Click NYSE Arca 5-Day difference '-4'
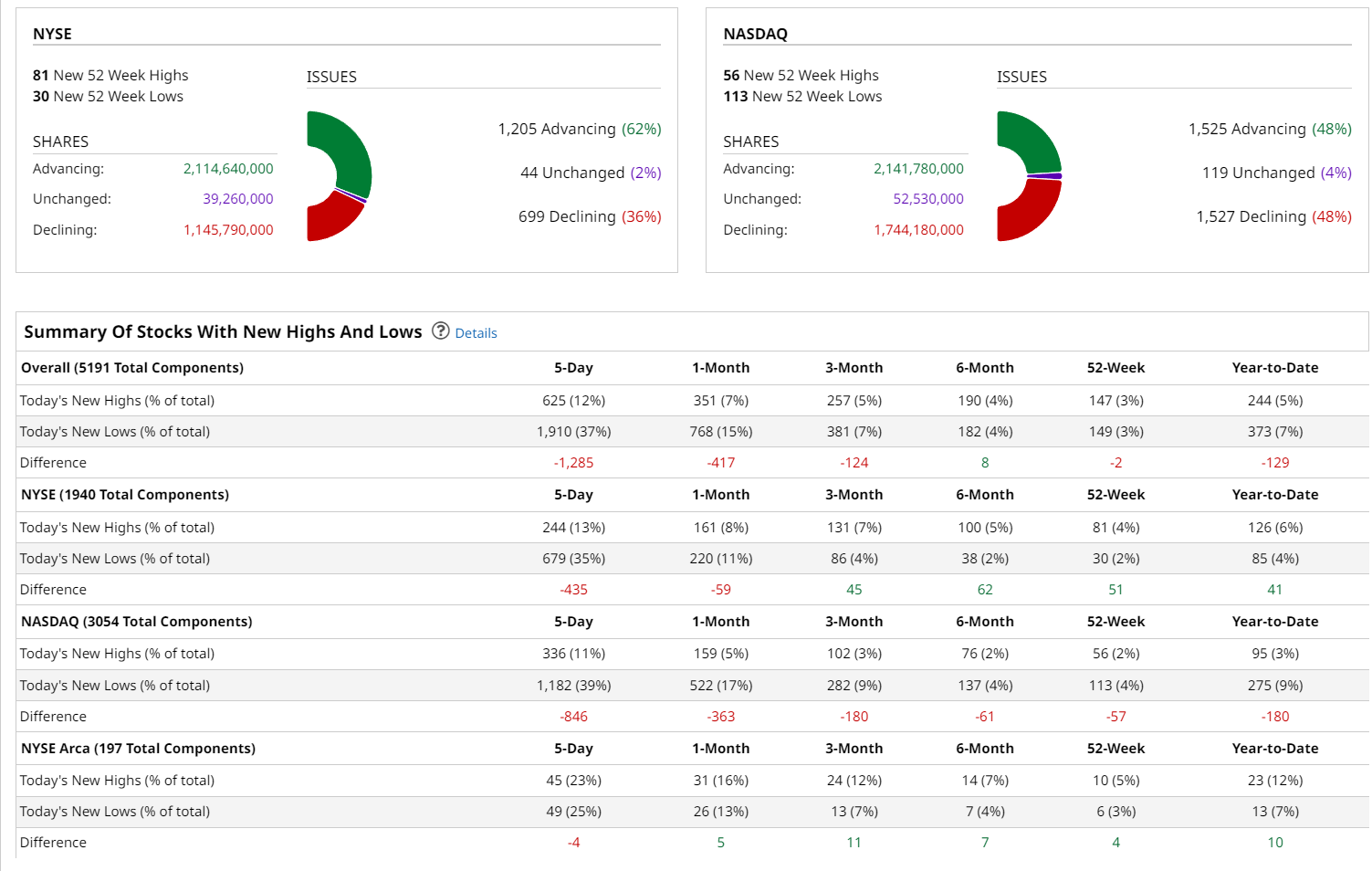Viewport: 1372px width, 871px height. 573,843
